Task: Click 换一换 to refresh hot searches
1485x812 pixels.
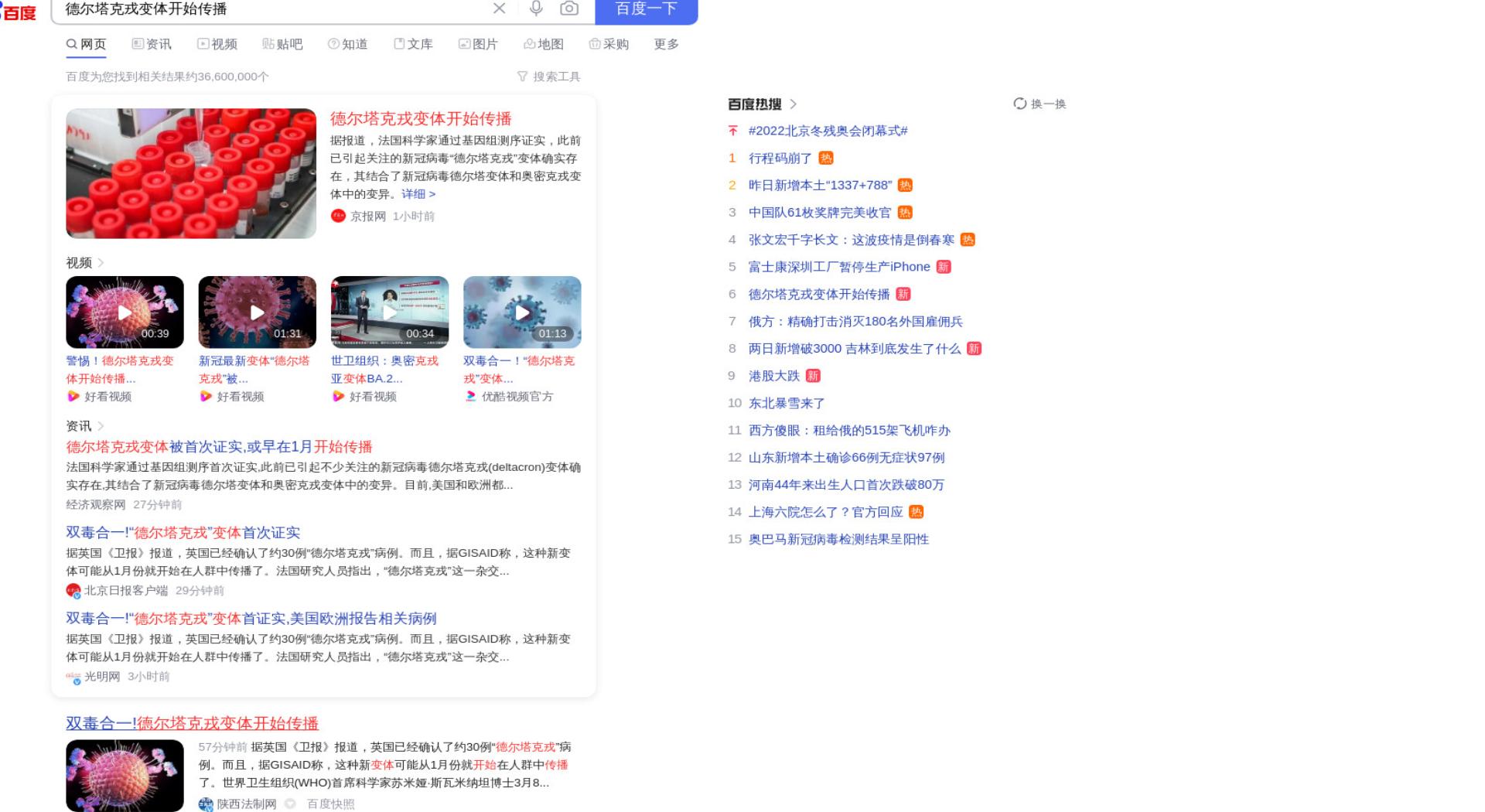Action: pos(1049,104)
